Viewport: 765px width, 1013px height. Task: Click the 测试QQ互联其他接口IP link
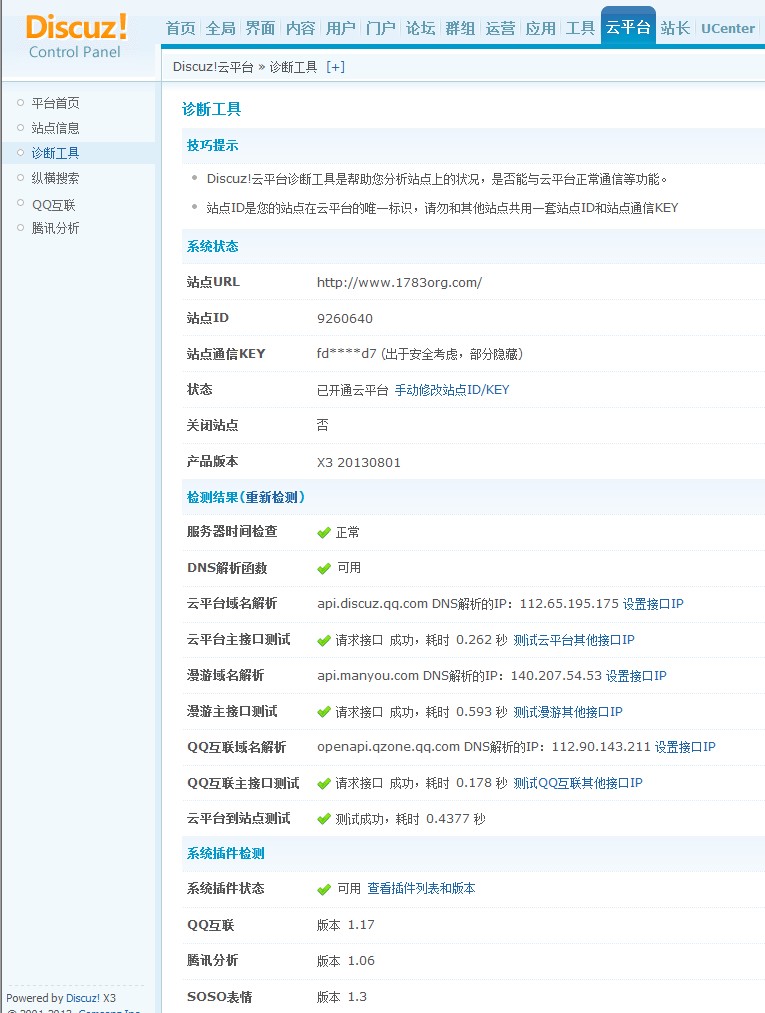(x=578, y=783)
